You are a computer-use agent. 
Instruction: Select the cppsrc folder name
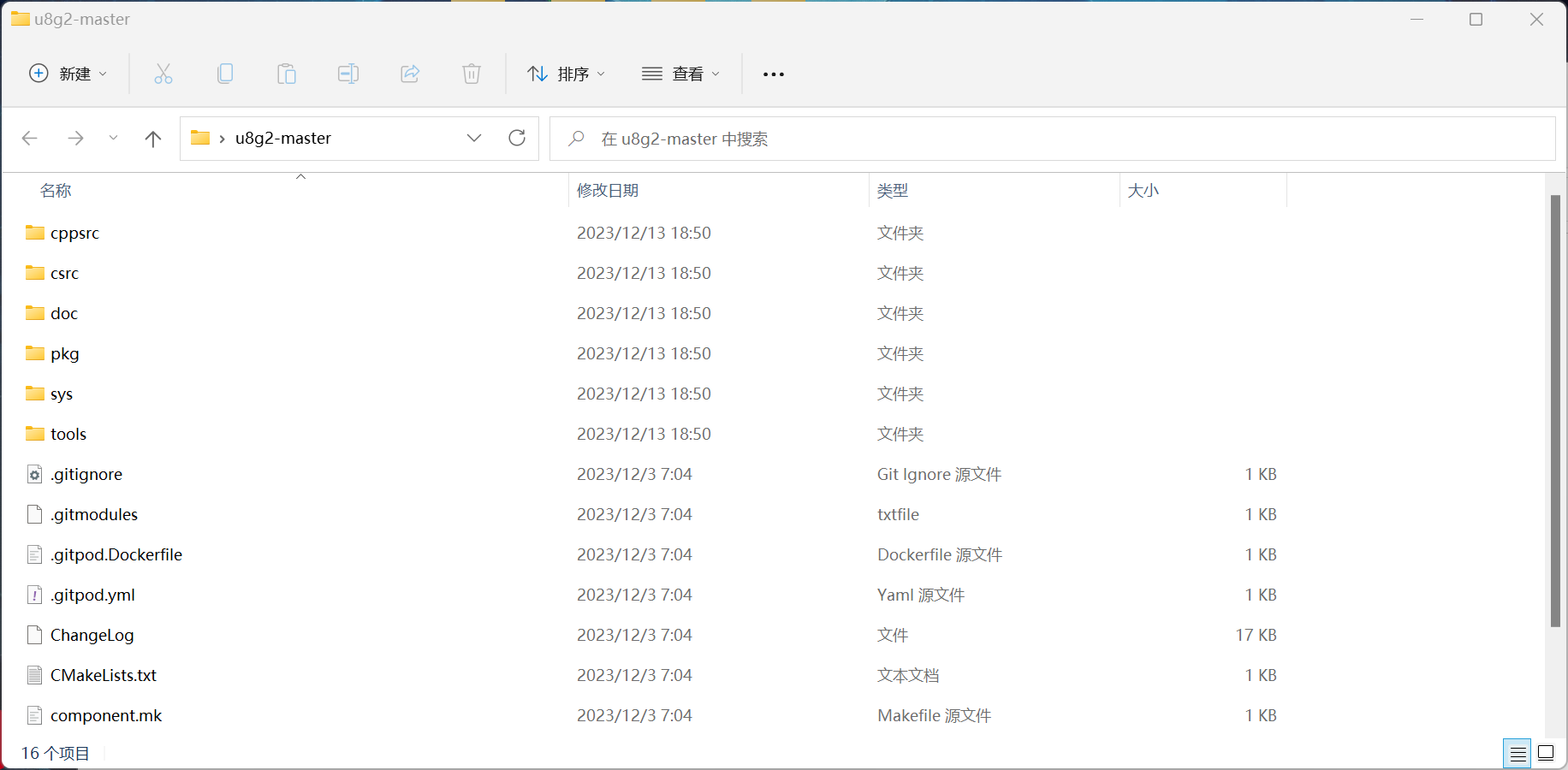(74, 233)
